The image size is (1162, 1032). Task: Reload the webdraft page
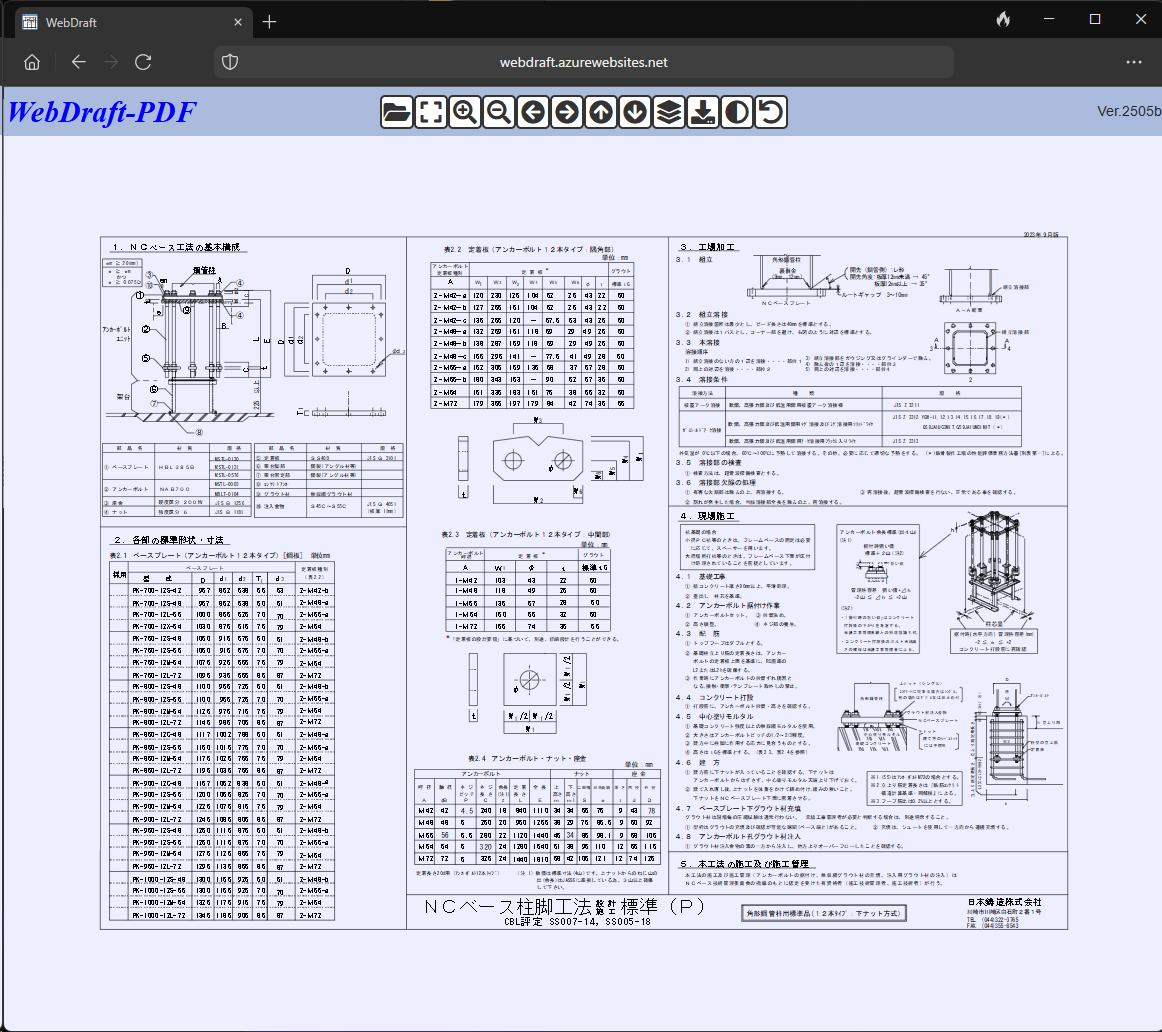click(x=143, y=62)
